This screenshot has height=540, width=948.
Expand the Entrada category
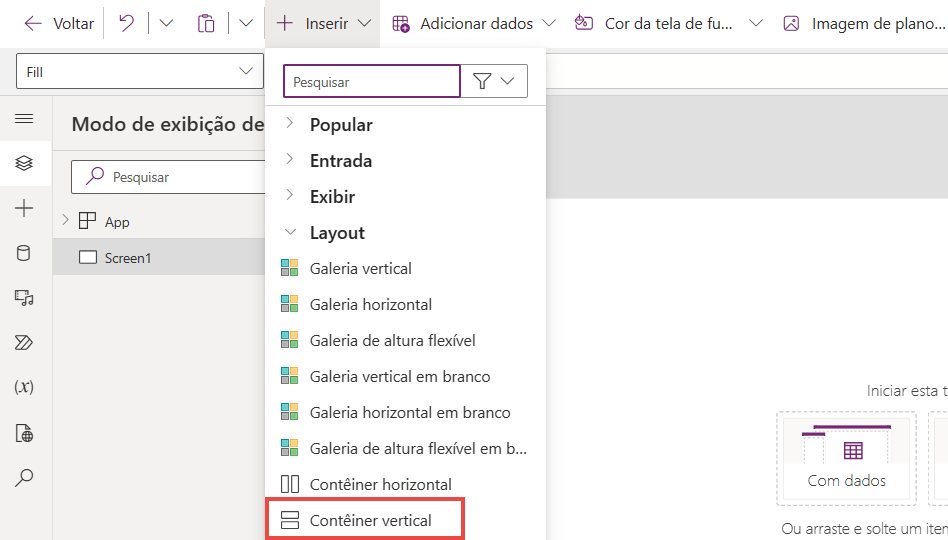click(x=290, y=160)
